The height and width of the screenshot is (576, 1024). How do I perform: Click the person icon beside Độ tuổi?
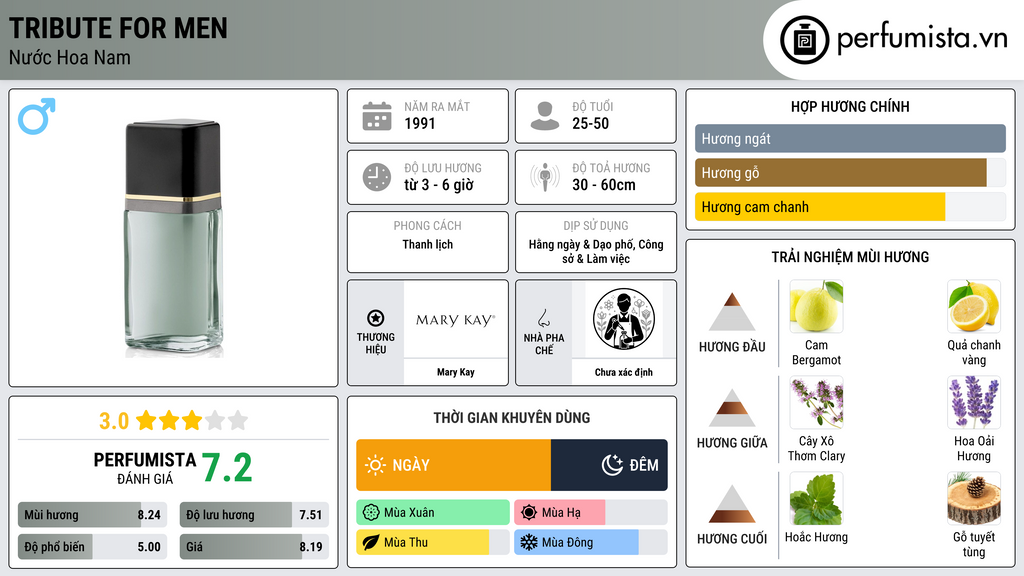pyautogui.click(x=545, y=116)
